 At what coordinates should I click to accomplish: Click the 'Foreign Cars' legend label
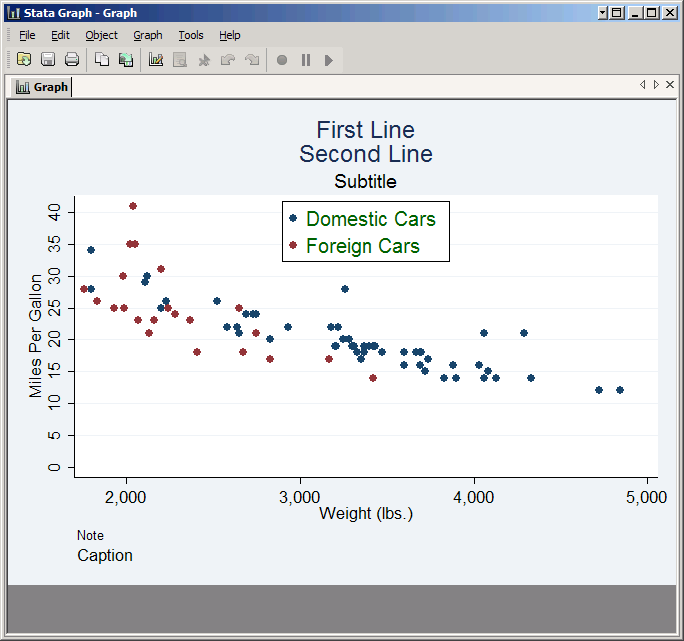[x=363, y=246]
